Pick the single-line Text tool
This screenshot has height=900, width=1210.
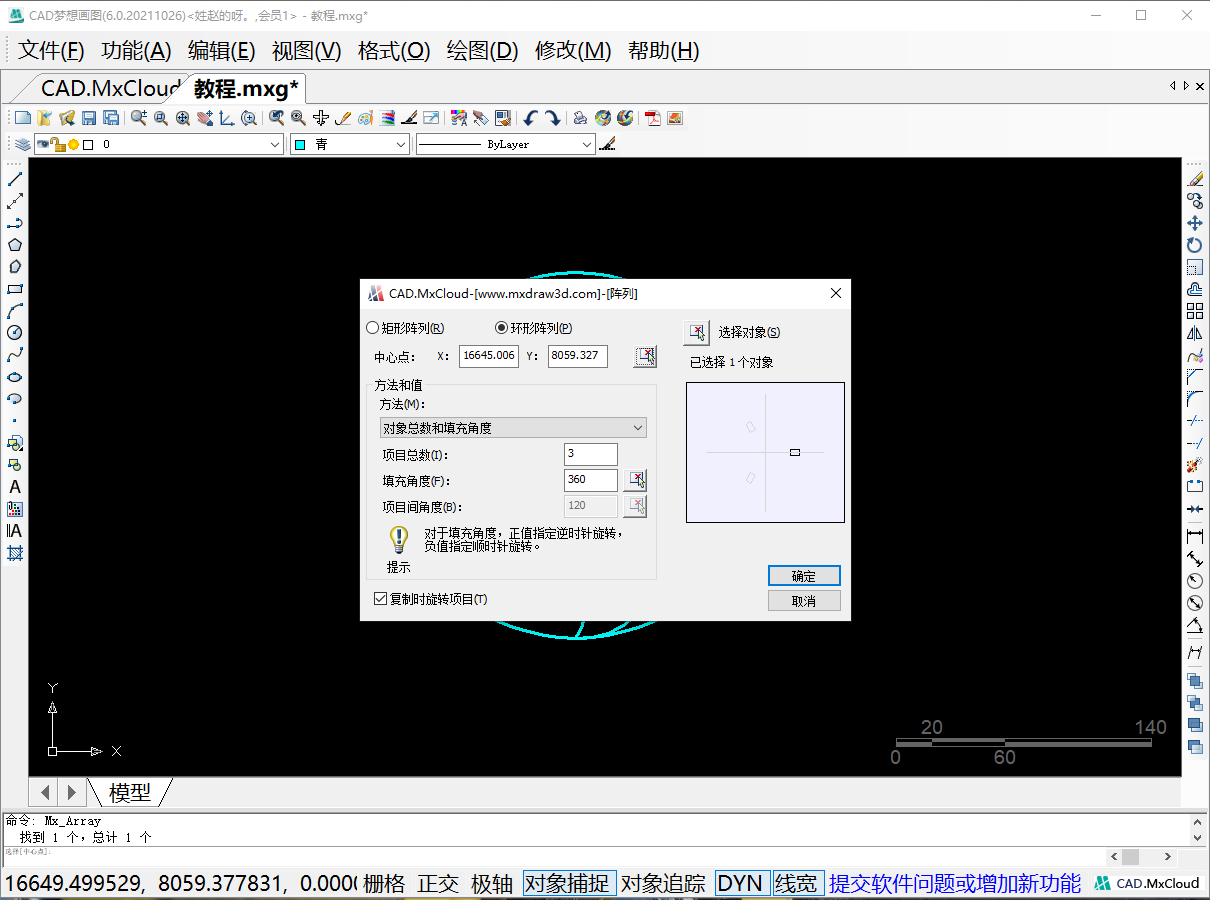[15, 487]
